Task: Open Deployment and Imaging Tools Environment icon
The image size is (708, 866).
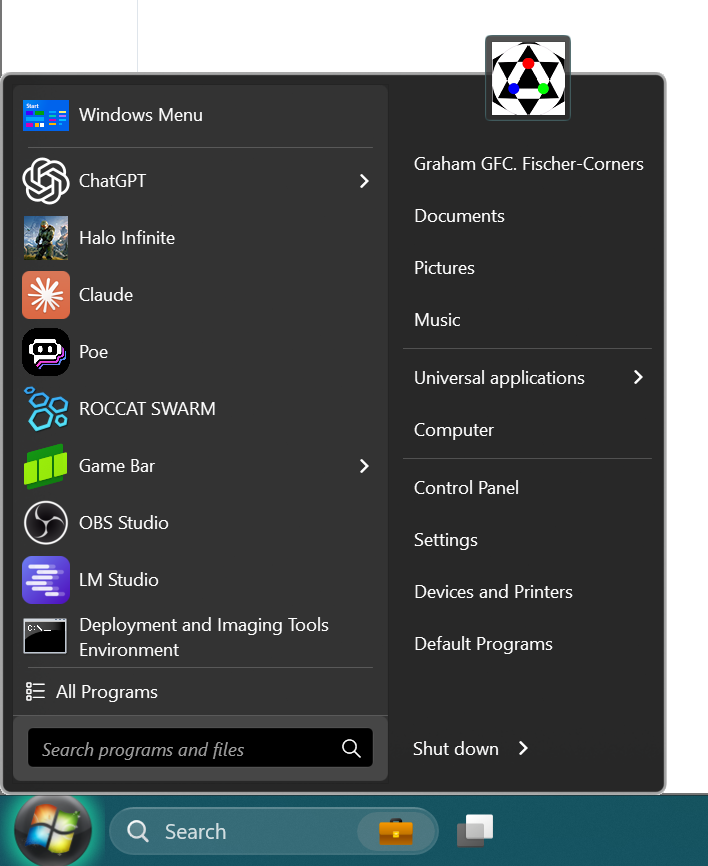Action: [45, 637]
